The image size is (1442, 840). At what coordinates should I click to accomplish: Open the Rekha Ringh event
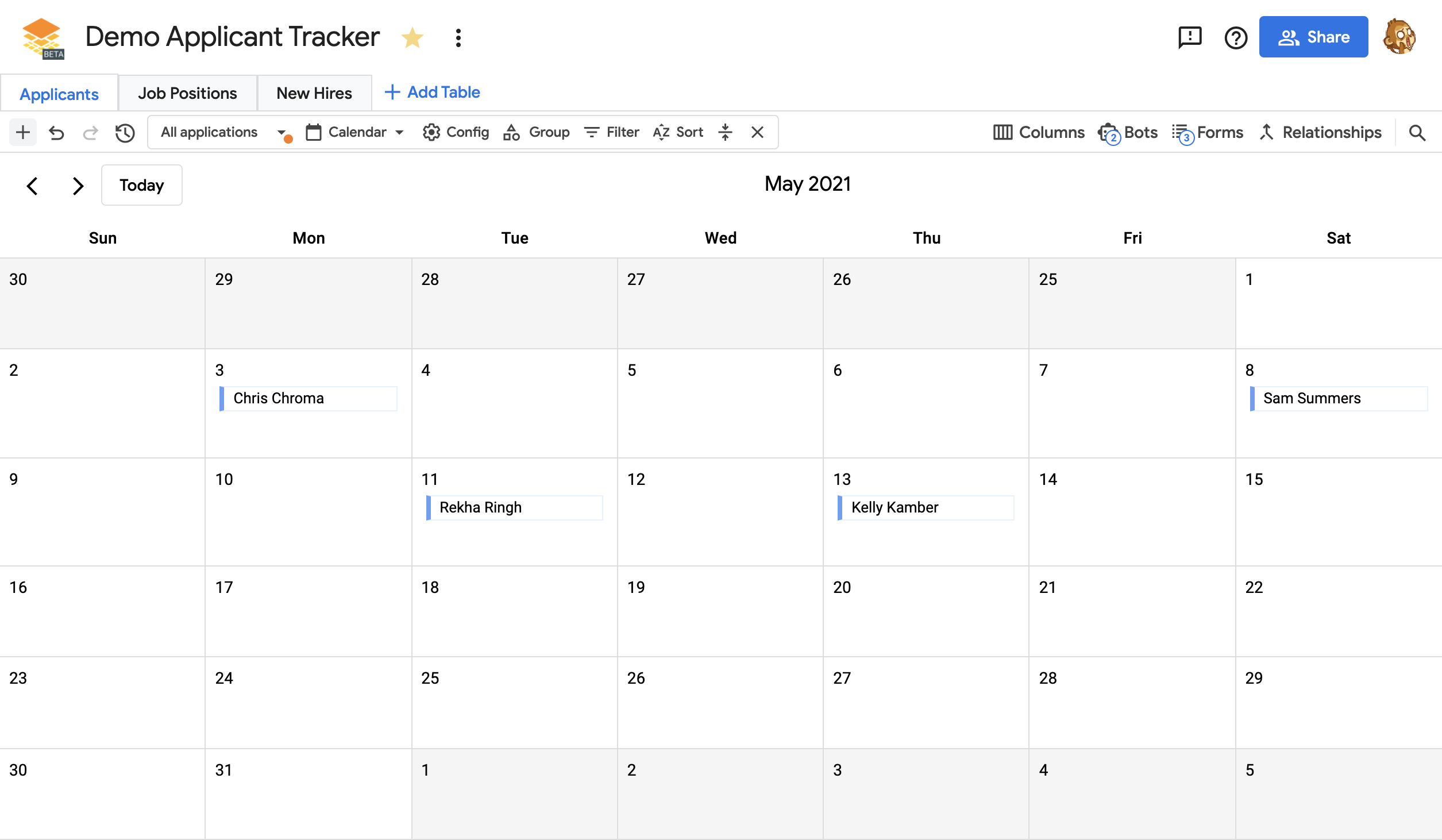(x=514, y=507)
